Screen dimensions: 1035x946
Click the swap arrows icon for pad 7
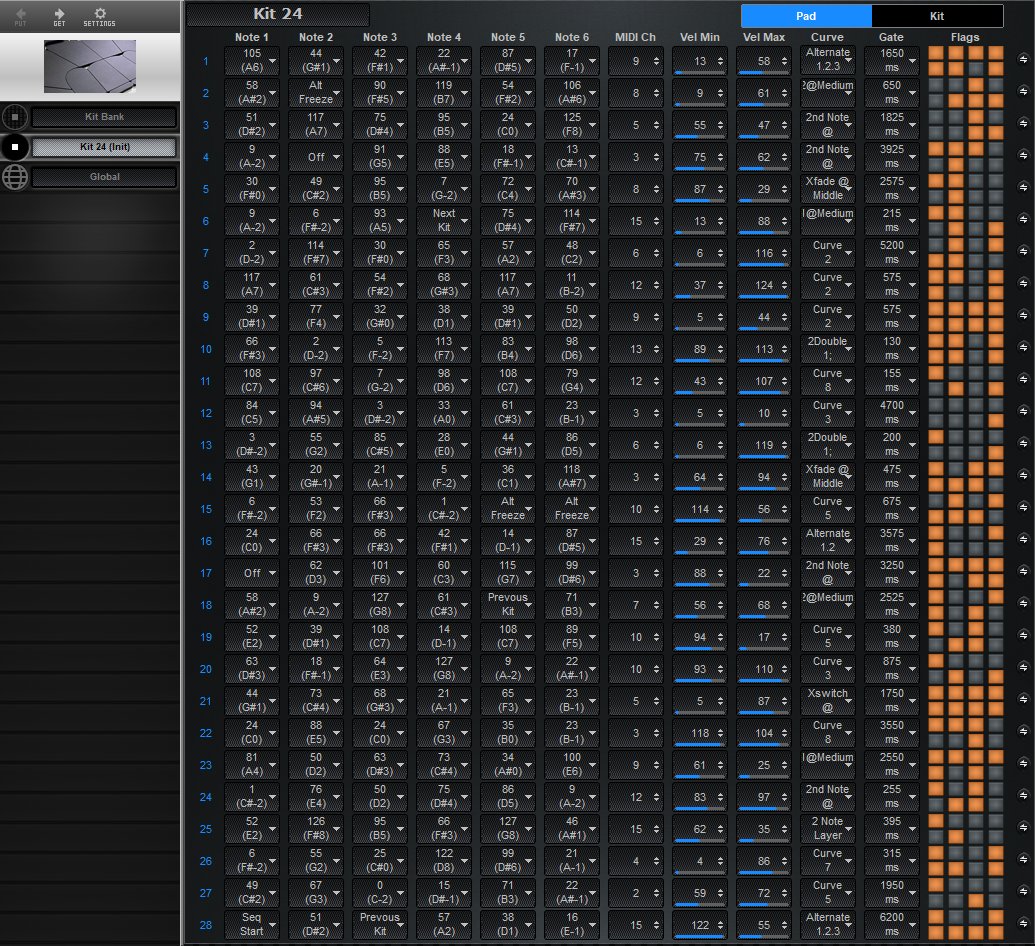point(1023,252)
